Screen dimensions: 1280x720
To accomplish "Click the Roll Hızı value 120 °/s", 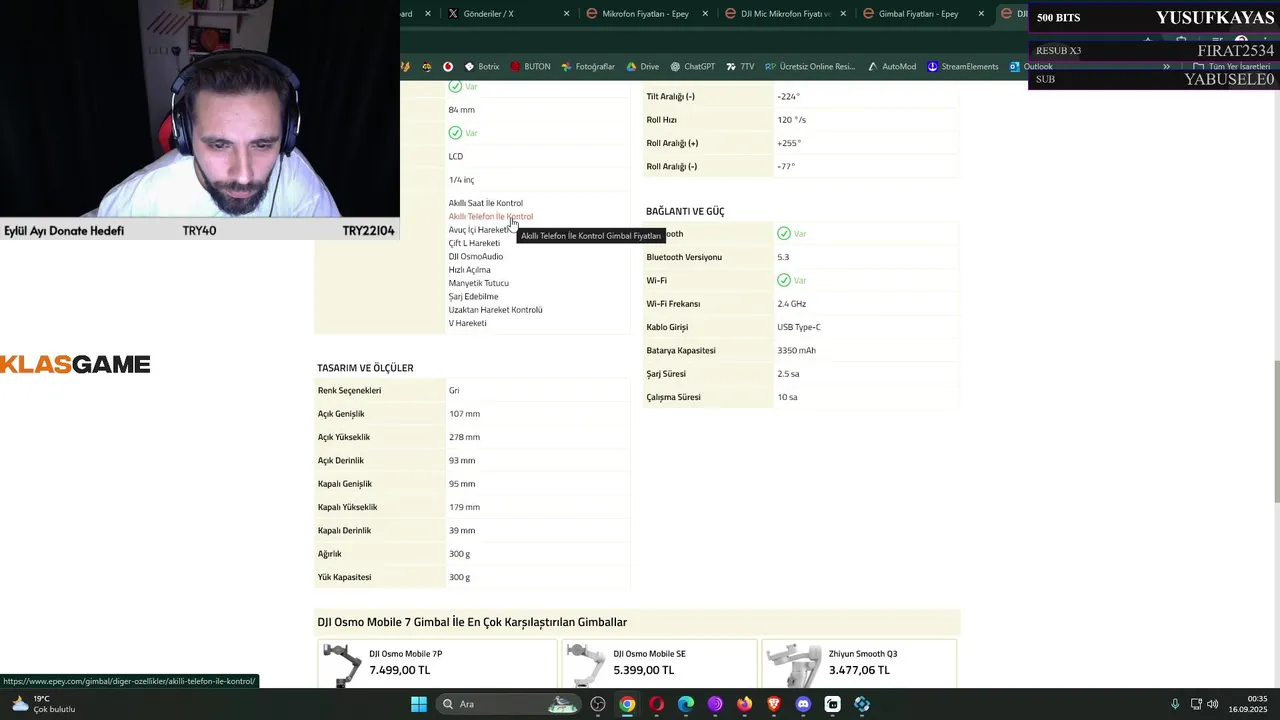I will pos(791,120).
